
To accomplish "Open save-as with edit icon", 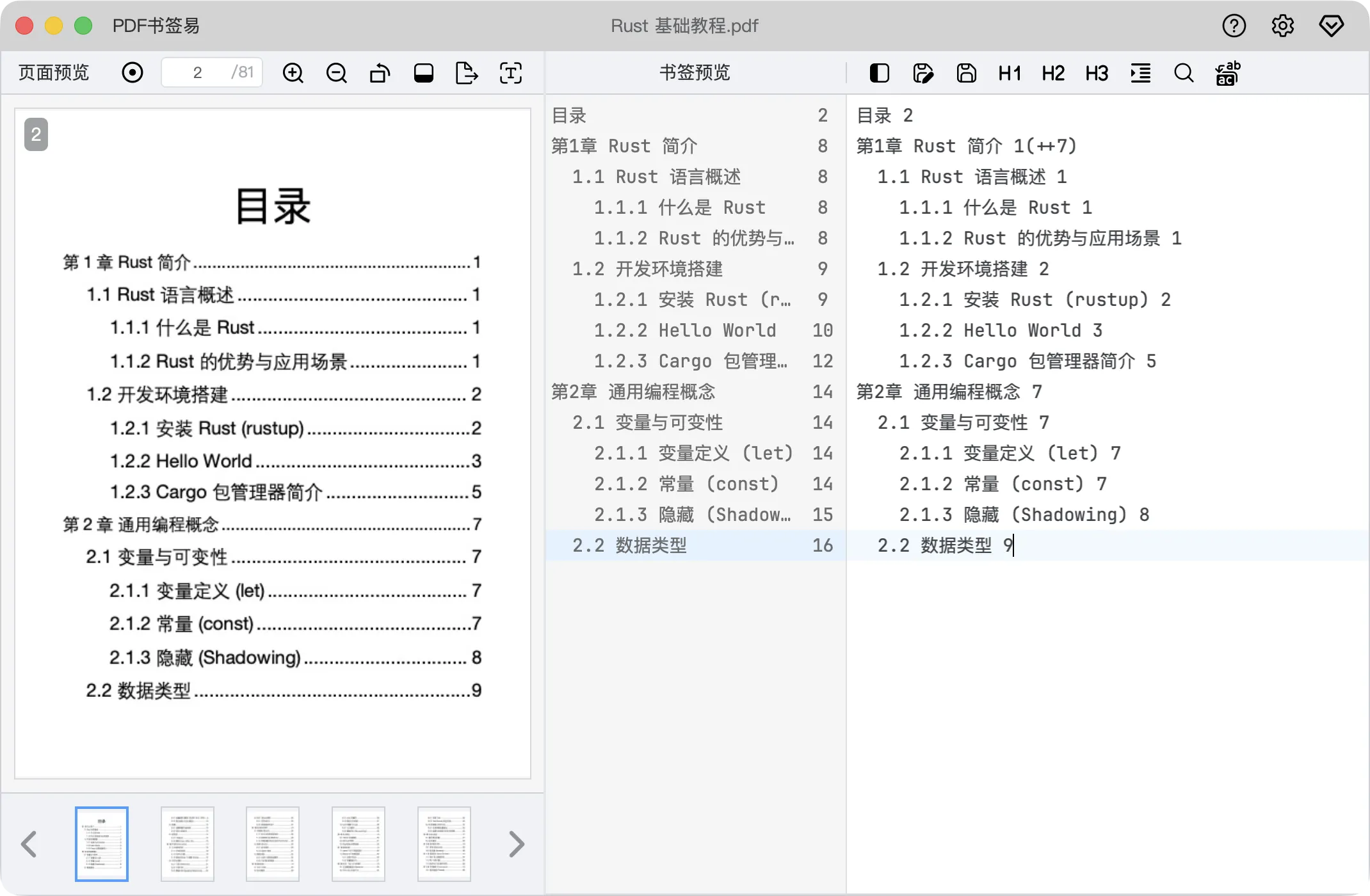I will pyautogui.click(x=923, y=72).
